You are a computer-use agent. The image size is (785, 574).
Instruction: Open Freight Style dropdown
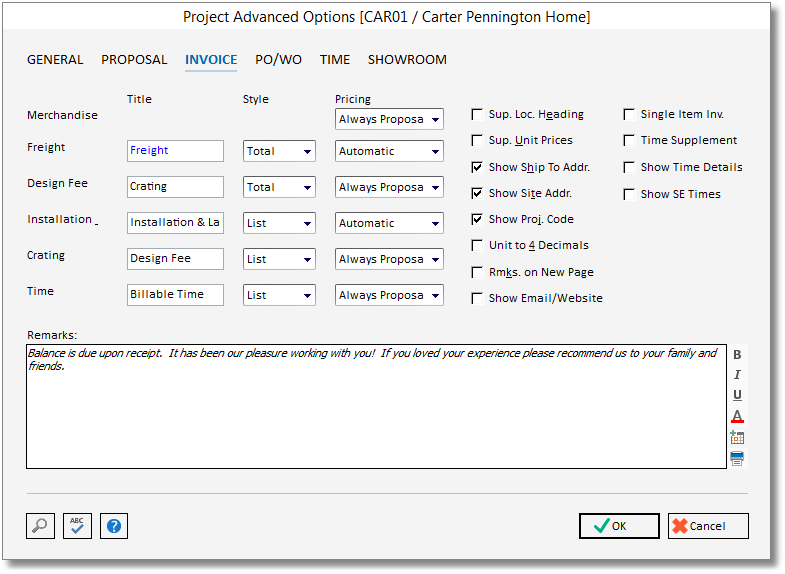point(279,151)
